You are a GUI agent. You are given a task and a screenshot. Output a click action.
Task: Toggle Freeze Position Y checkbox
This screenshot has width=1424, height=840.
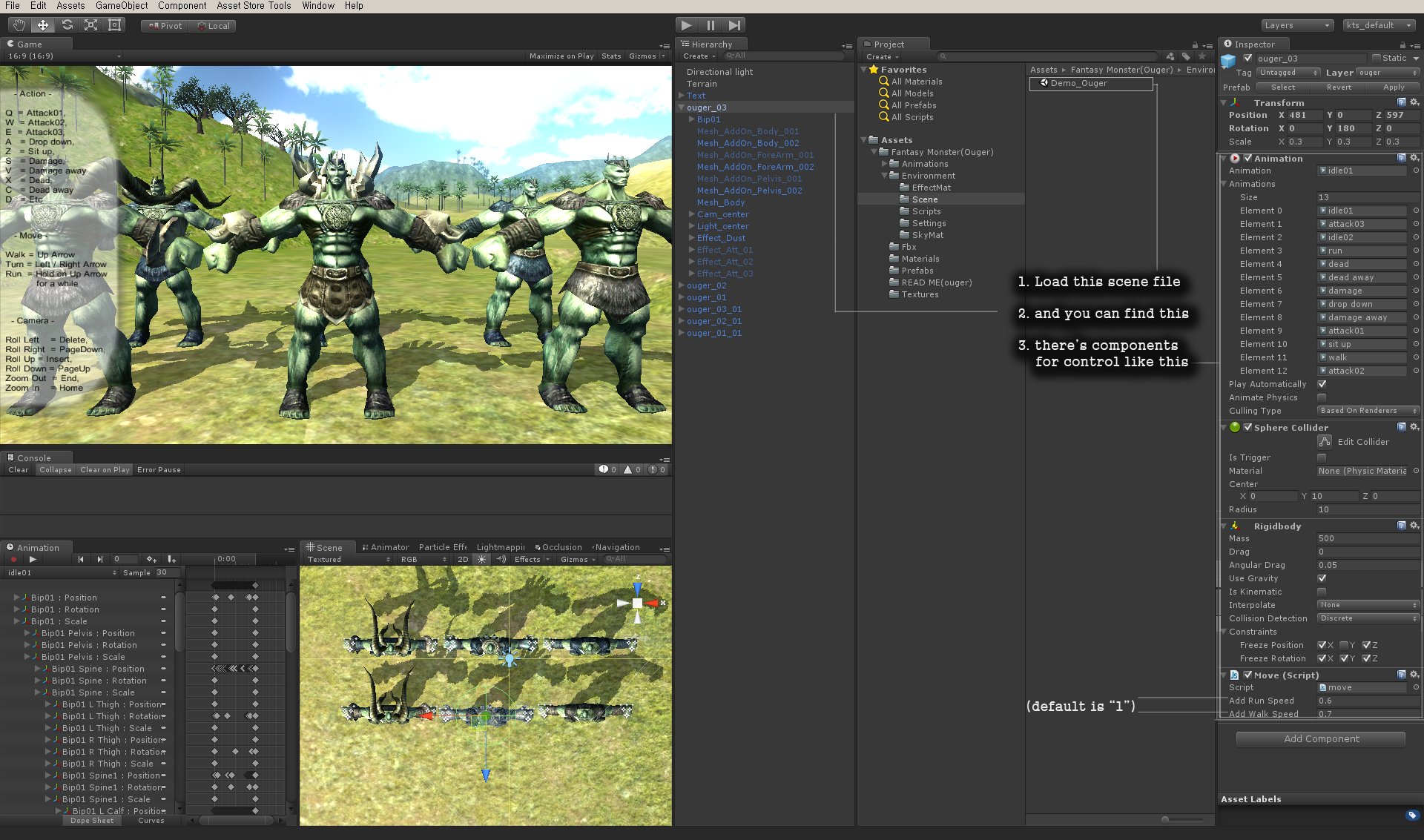point(1344,645)
